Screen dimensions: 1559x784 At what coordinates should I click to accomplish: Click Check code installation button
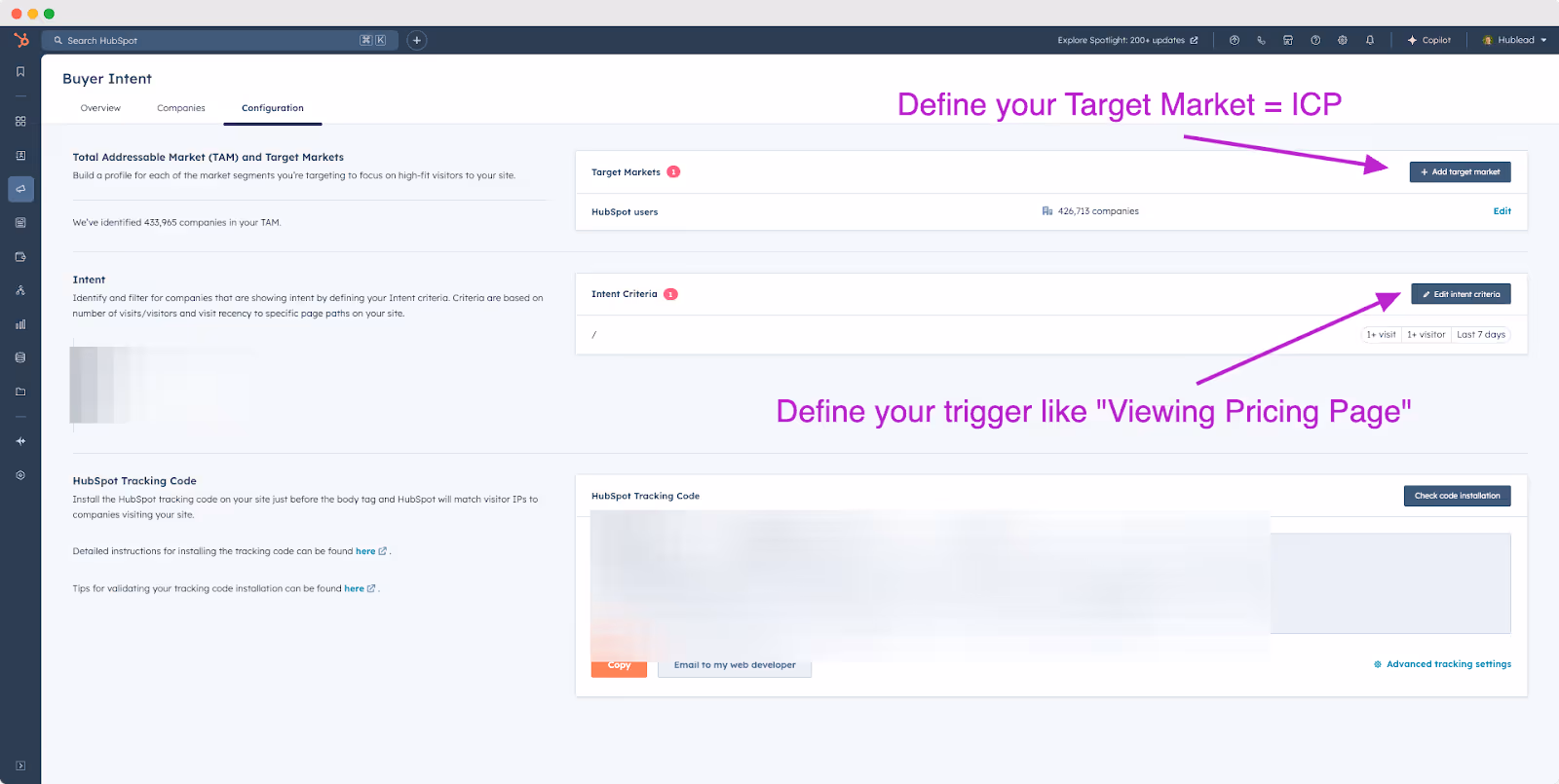coord(1457,496)
